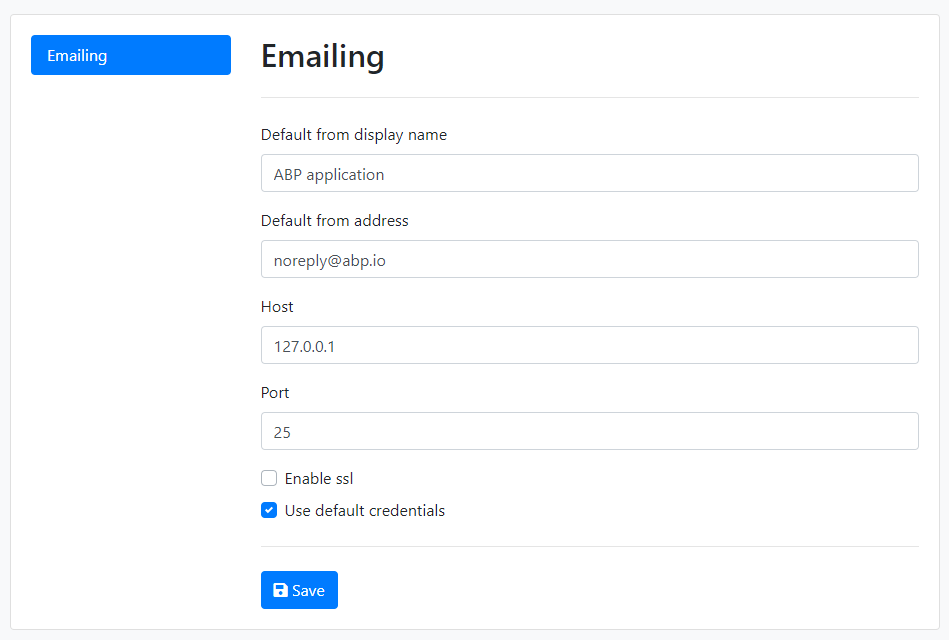The width and height of the screenshot is (949, 640).
Task: Select the noreply@abp.io address field
Action: point(589,259)
